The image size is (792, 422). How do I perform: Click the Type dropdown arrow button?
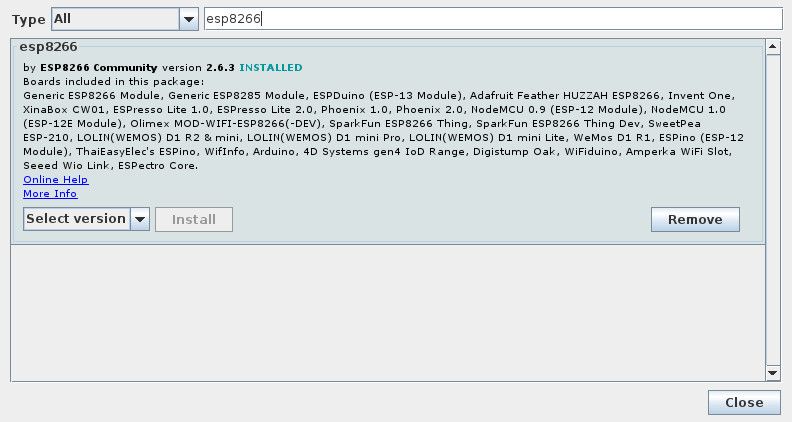pos(189,19)
